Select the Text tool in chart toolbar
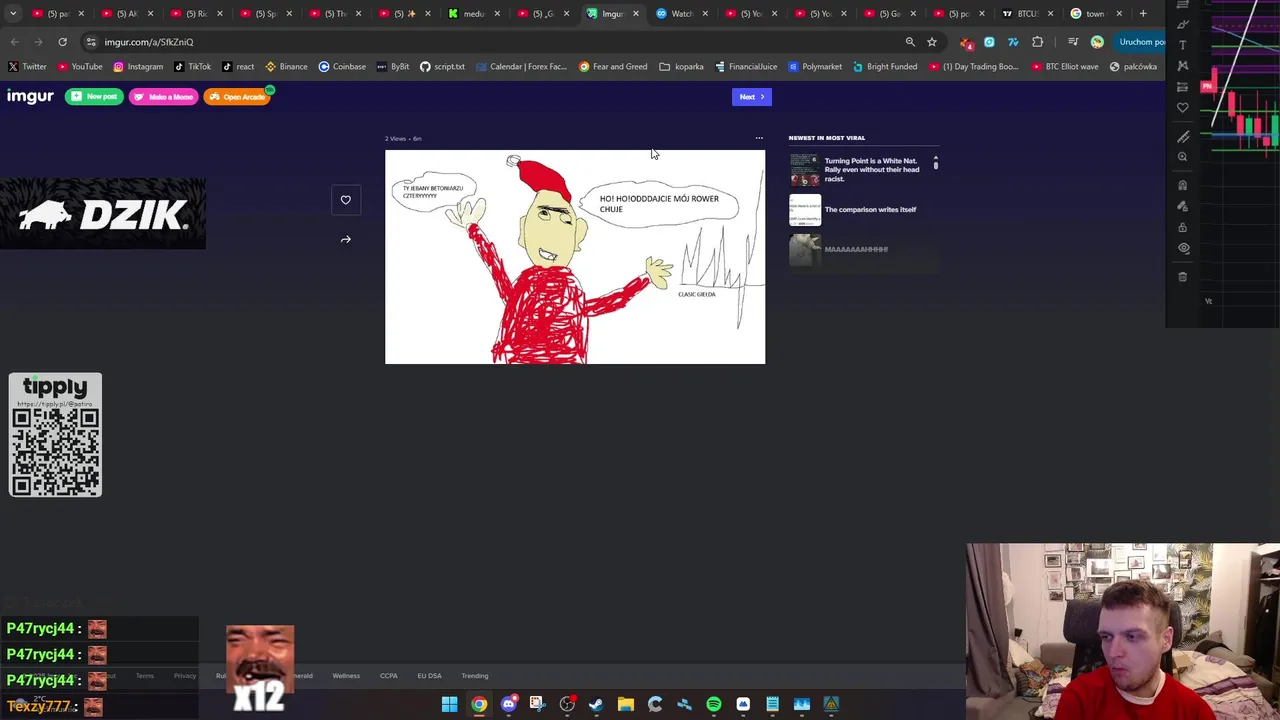1280x720 pixels. tap(1183, 45)
